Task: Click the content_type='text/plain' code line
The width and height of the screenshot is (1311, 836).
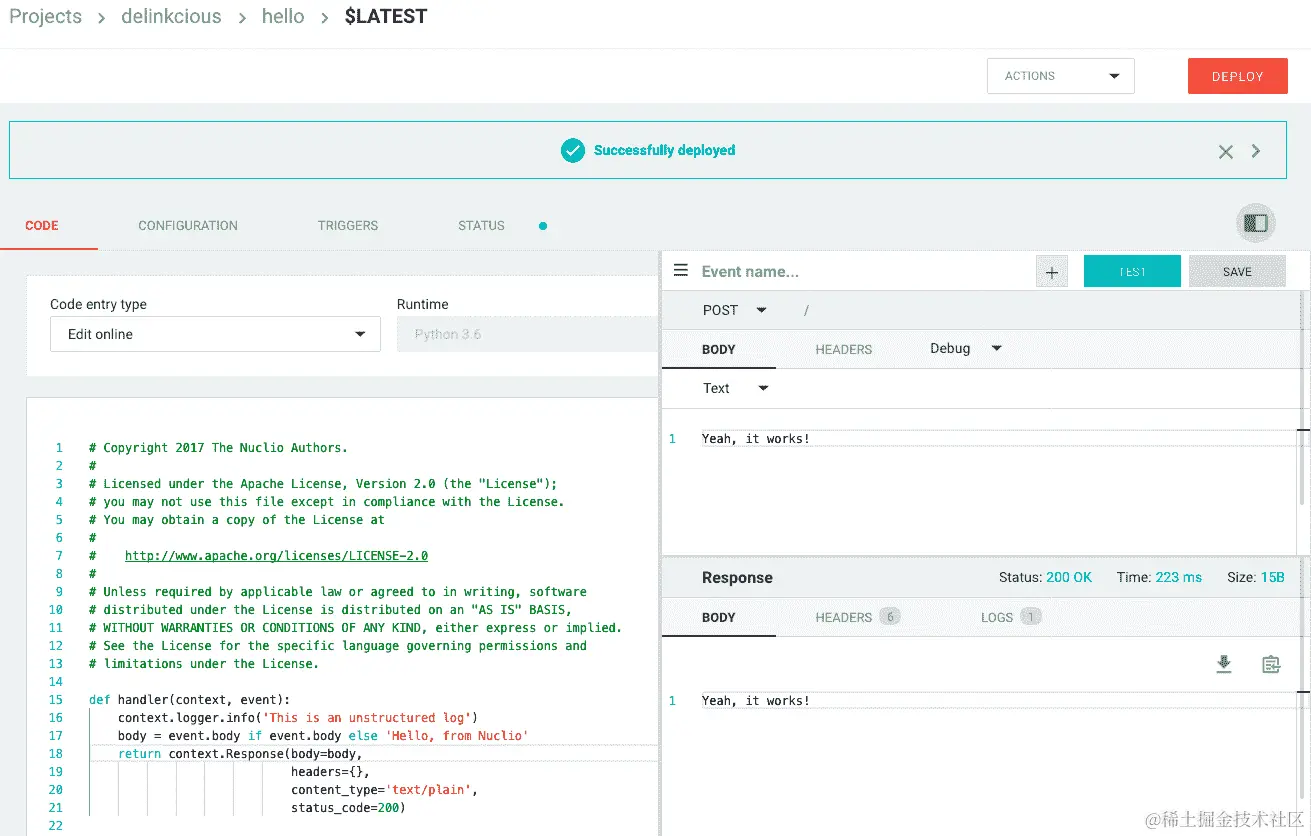Action: click(x=385, y=790)
